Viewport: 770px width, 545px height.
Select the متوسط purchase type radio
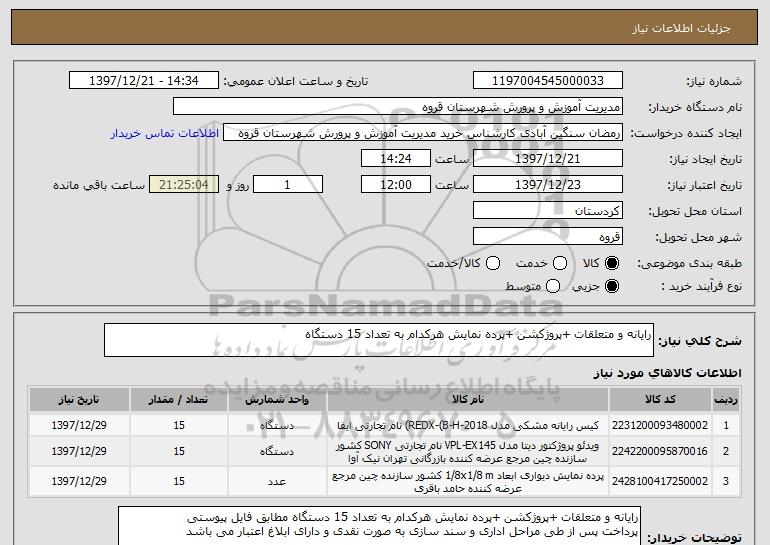click(x=553, y=286)
